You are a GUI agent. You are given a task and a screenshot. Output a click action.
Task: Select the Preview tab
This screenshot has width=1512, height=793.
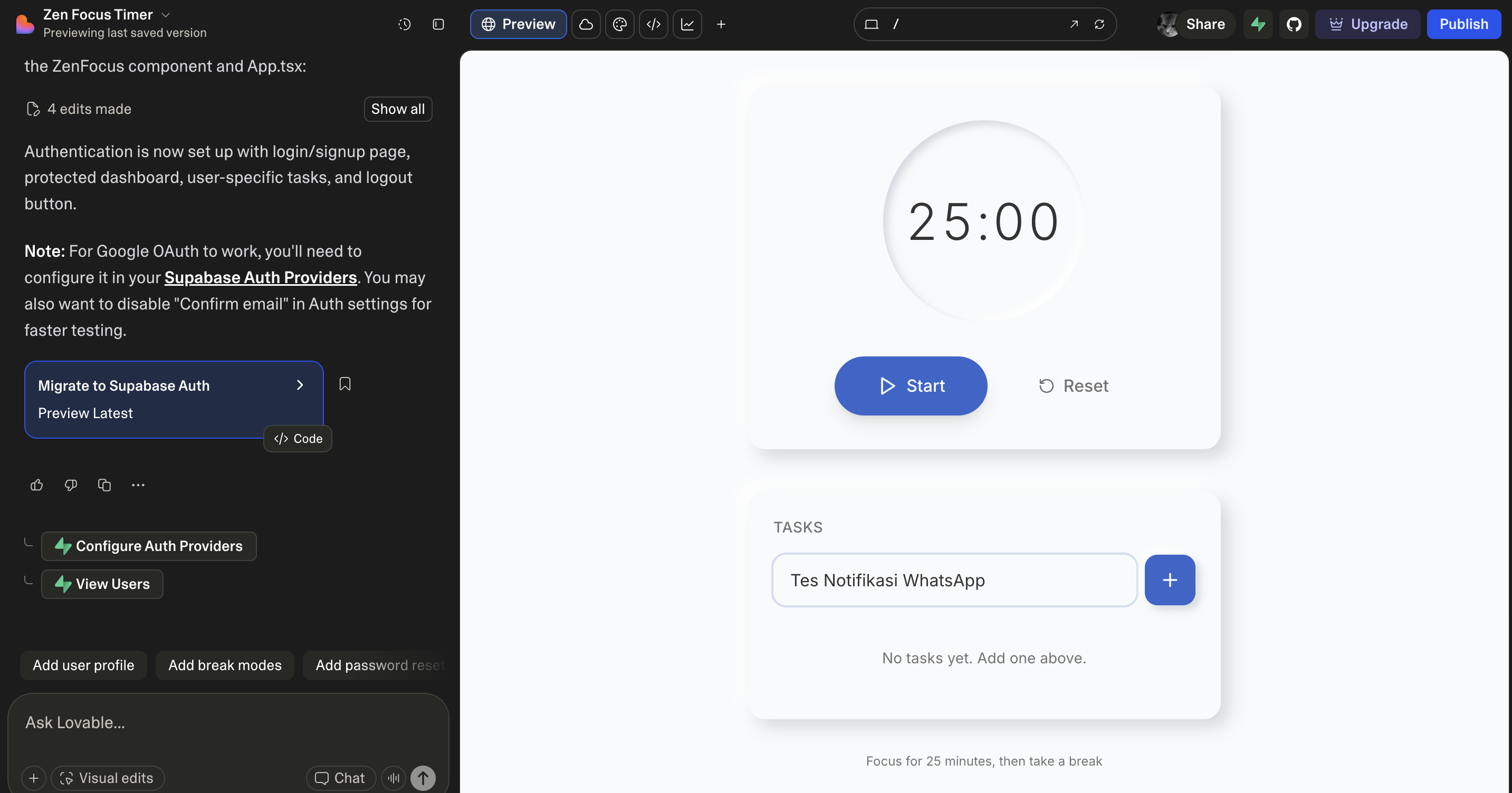pos(518,24)
